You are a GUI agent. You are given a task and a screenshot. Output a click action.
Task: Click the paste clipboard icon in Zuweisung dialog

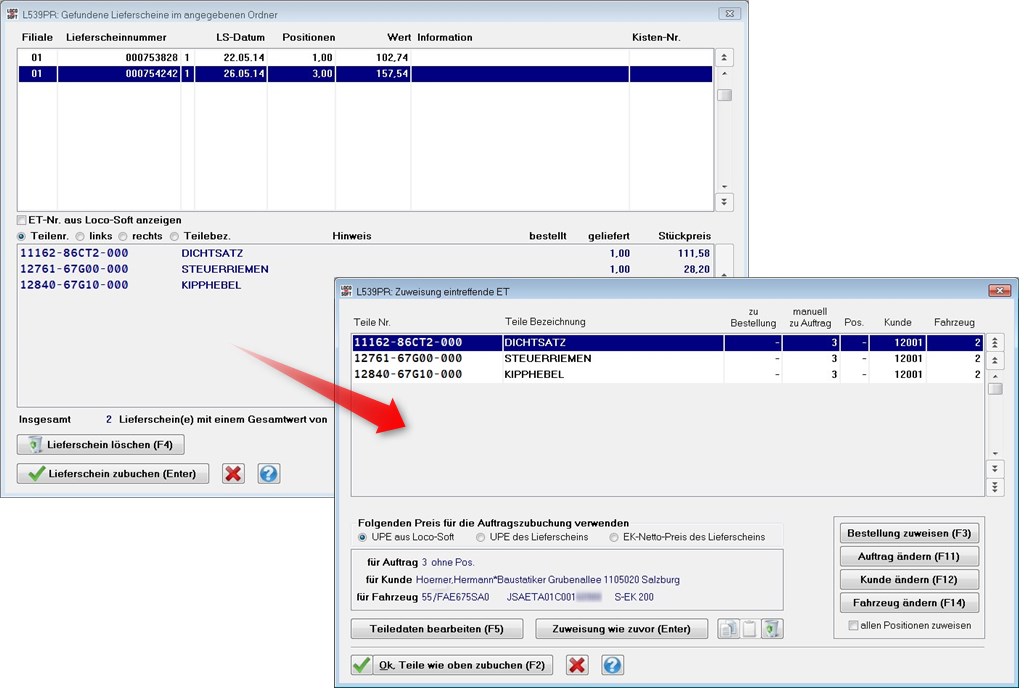pos(750,629)
